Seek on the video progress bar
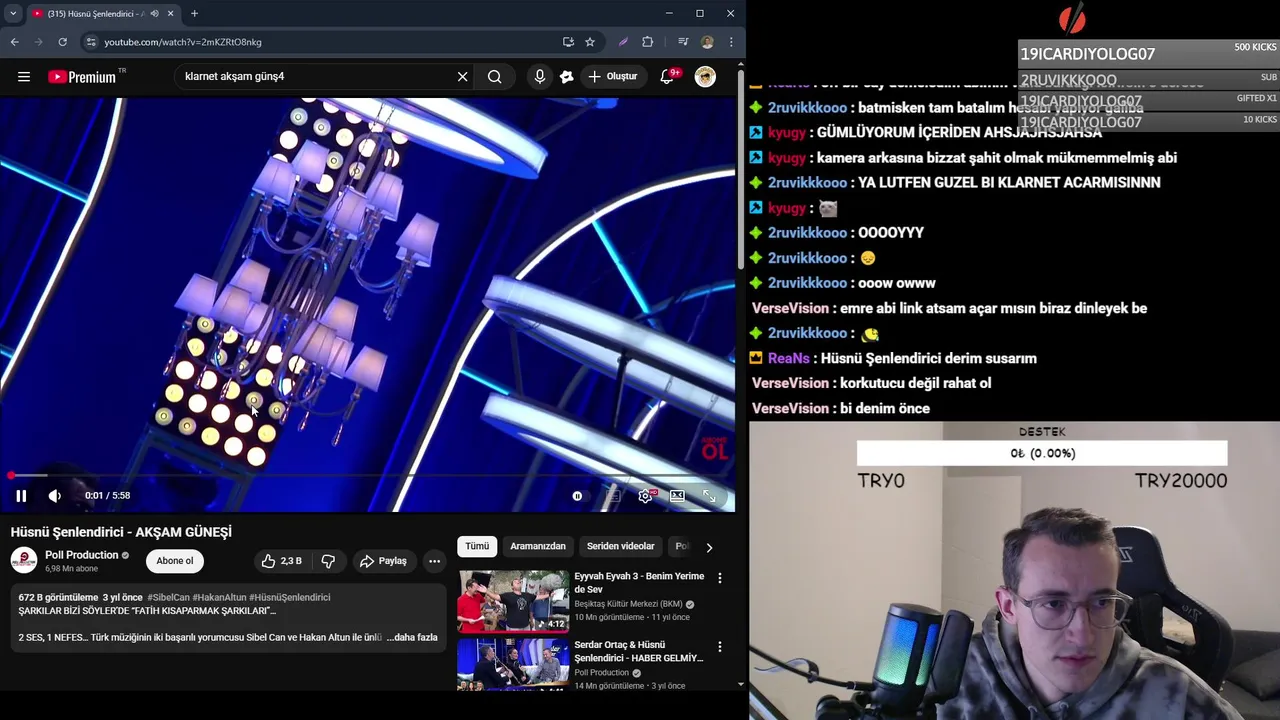The height and width of the screenshot is (720, 1280). click(368, 475)
